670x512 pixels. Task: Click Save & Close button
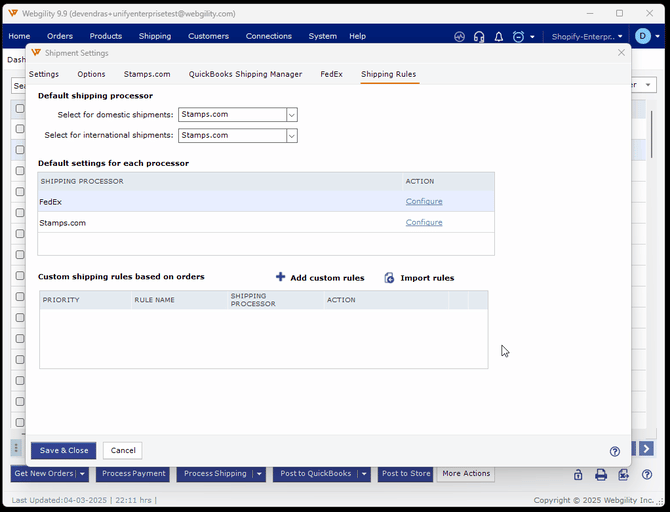pyautogui.click(x=64, y=451)
